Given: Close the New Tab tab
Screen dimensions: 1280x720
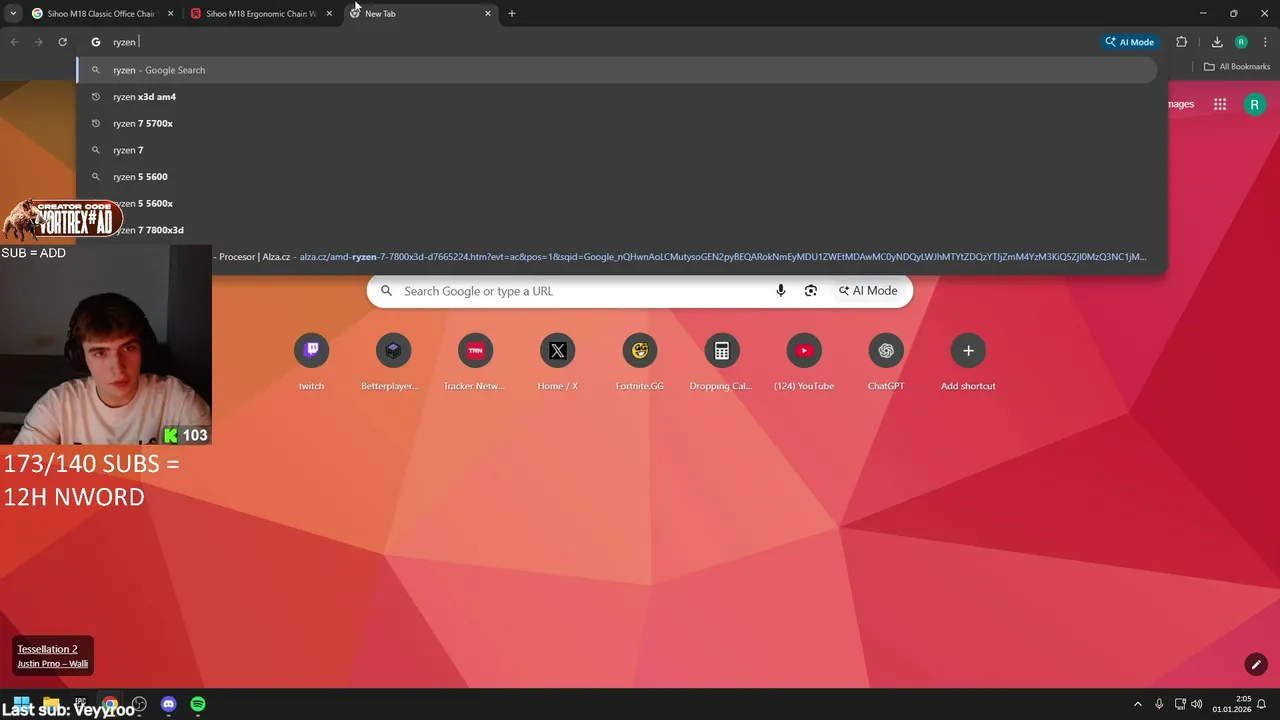Looking at the screenshot, I should [x=488, y=14].
